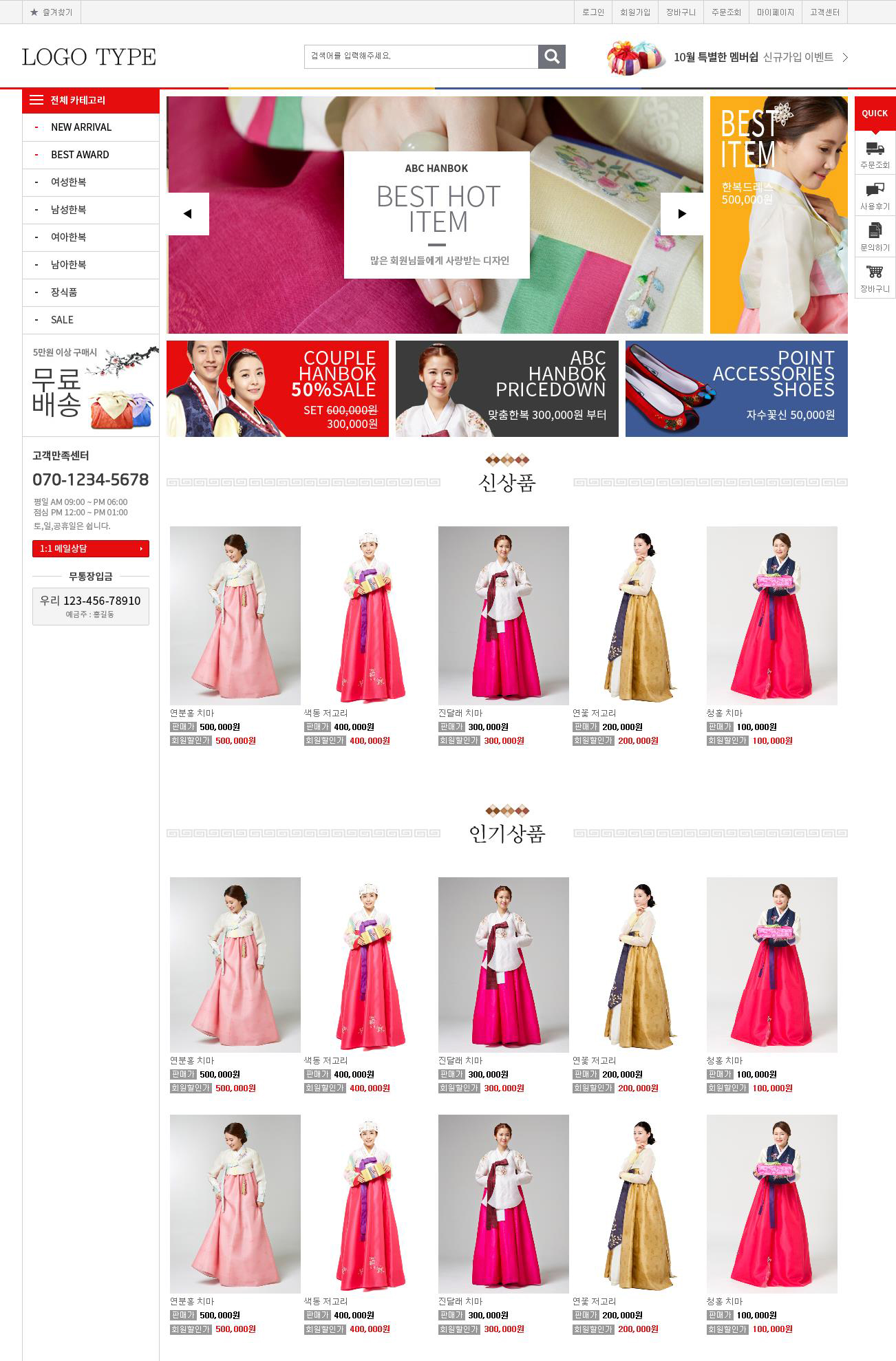Viewport: 896px width, 1361px height.
Task: Open the POINT ACCESSORIES SHOES banner
Action: pos(736,389)
